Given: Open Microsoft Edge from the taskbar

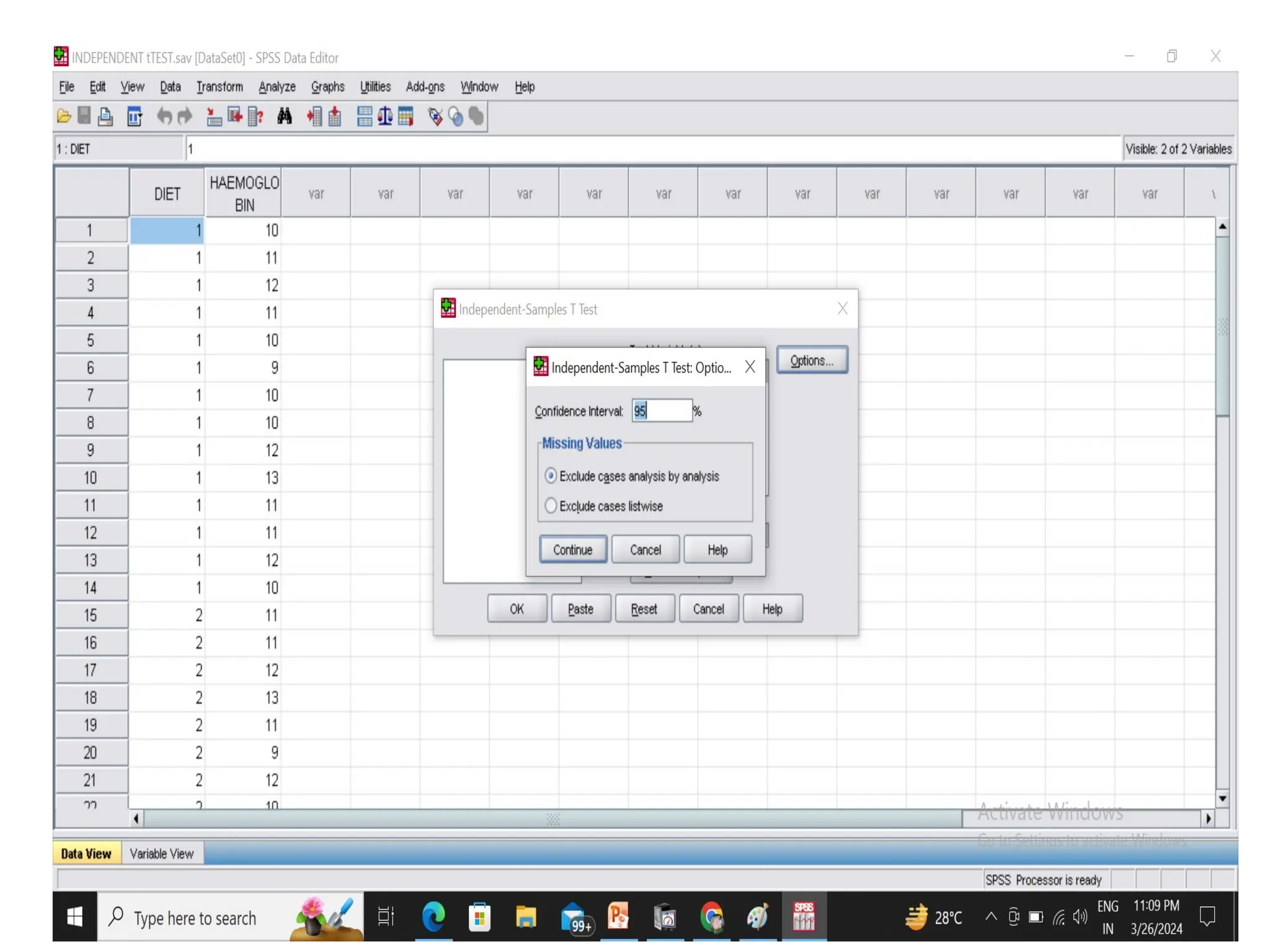Looking at the screenshot, I should 433,917.
